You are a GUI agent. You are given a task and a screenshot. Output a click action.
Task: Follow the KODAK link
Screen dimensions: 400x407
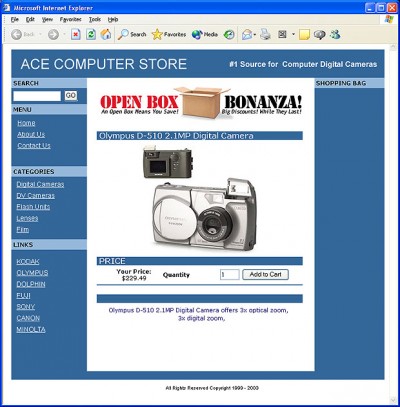tap(28, 262)
